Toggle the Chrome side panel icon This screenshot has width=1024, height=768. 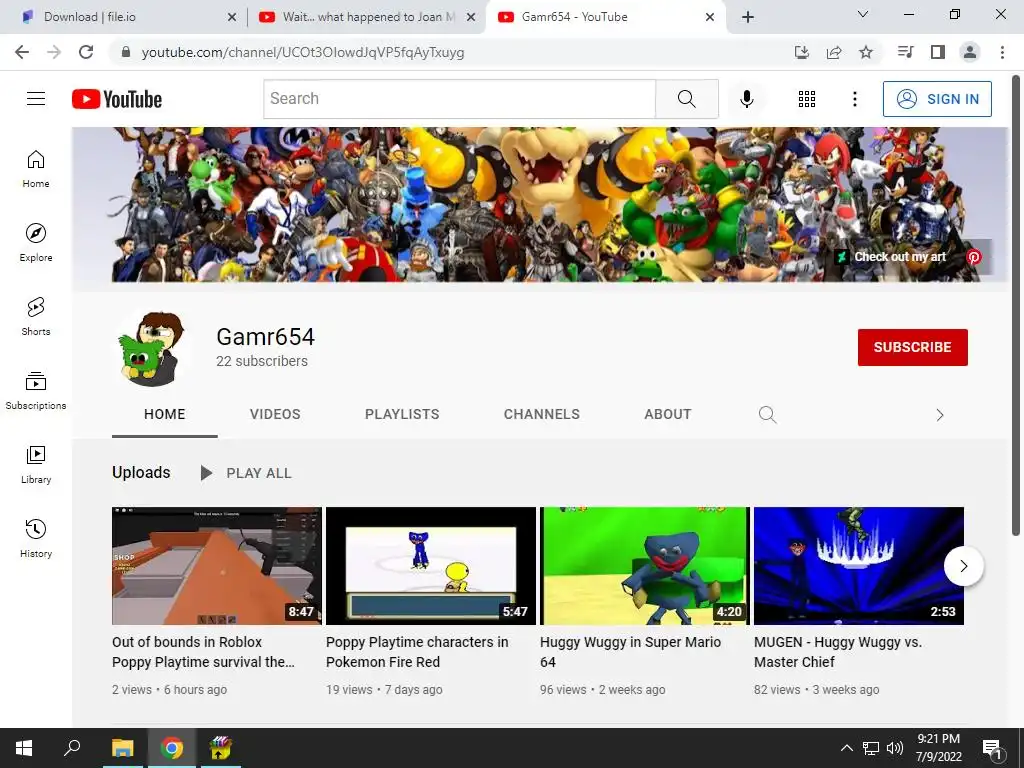point(937,52)
